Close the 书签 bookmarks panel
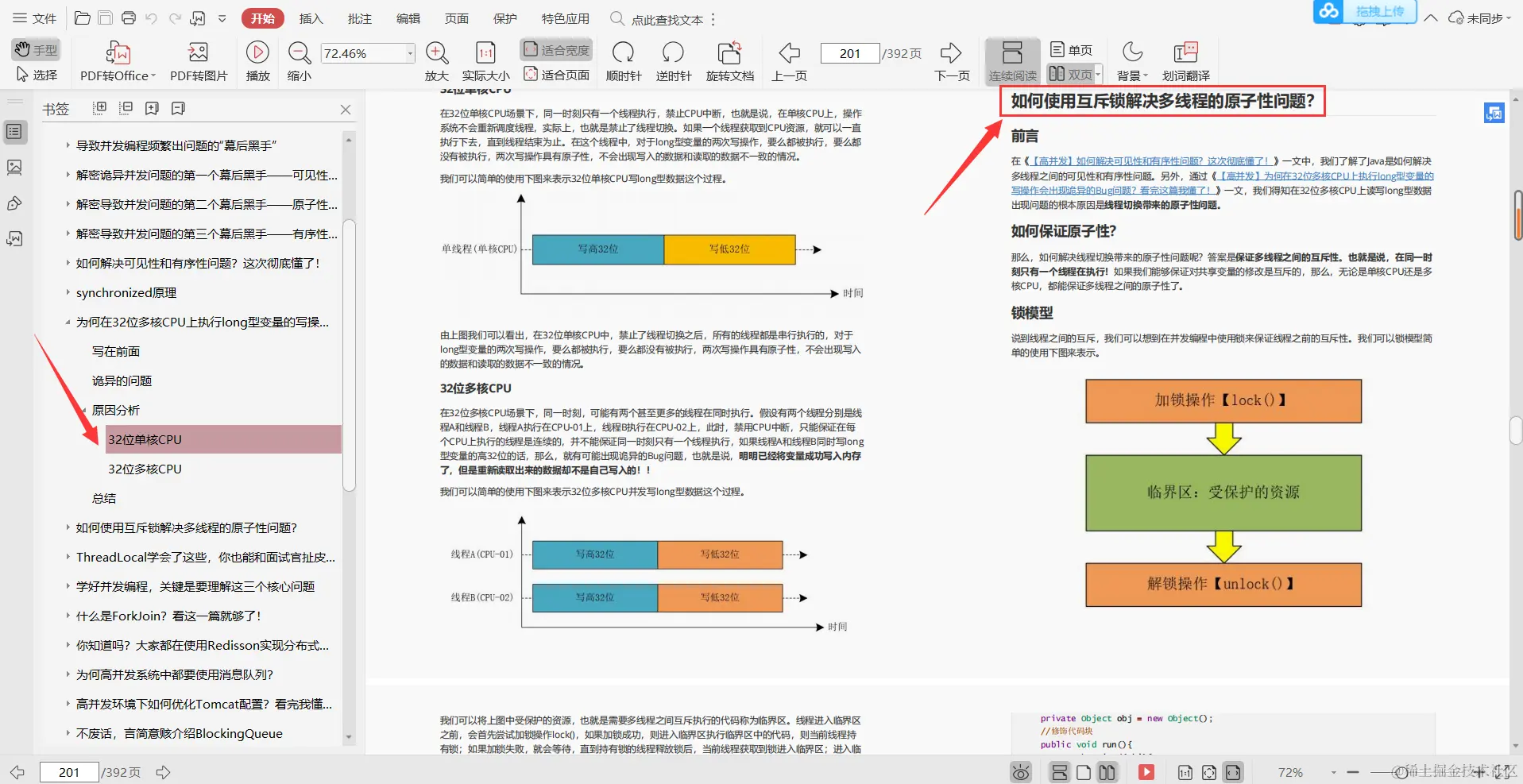The image size is (1523, 784). (x=346, y=110)
